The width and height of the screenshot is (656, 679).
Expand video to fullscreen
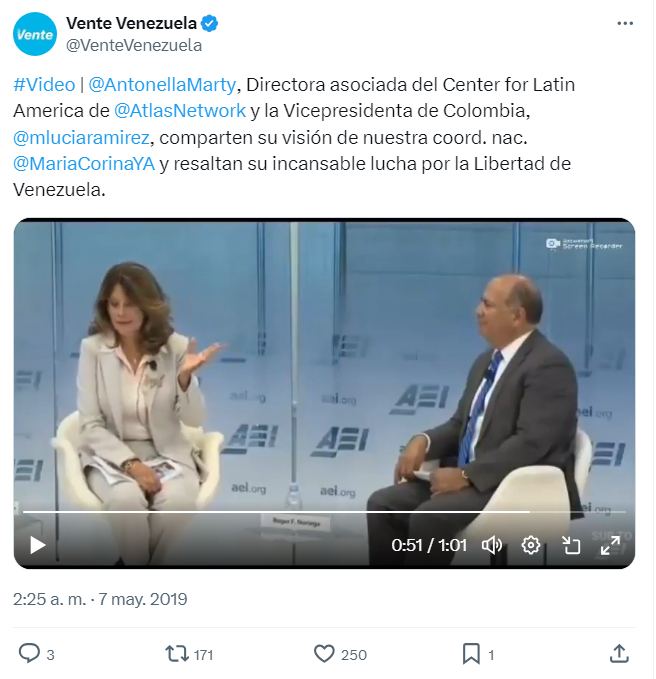coord(610,545)
